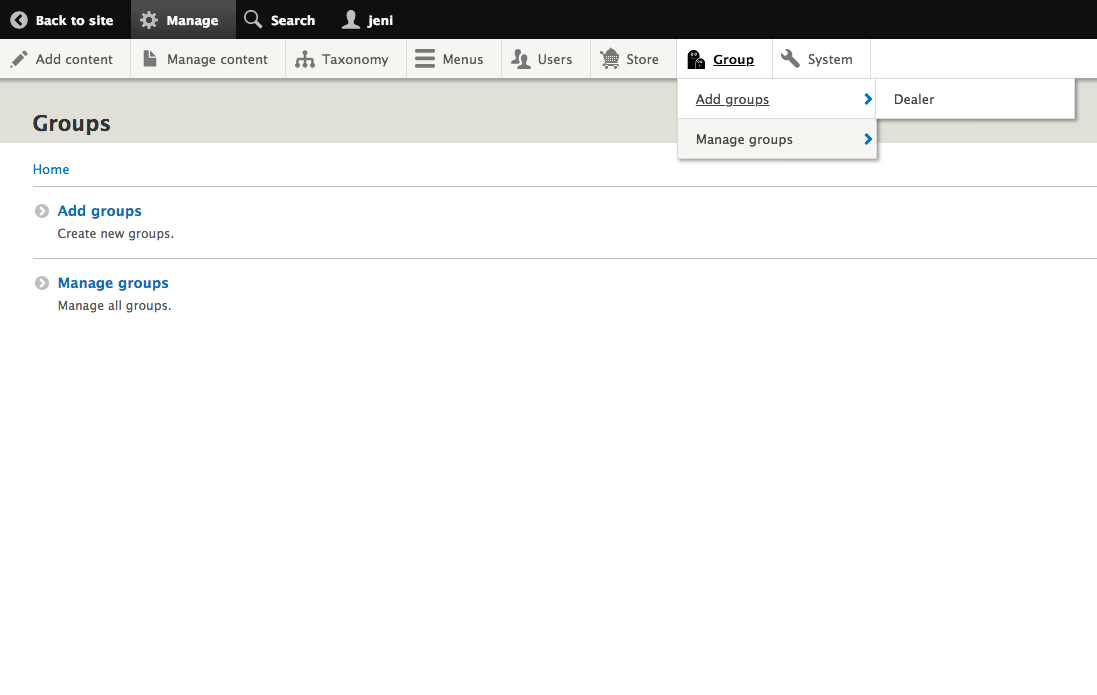The width and height of the screenshot is (1097, 695).
Task: Click the arrow icon beside Add groups heading
Action: pos(41,211)
